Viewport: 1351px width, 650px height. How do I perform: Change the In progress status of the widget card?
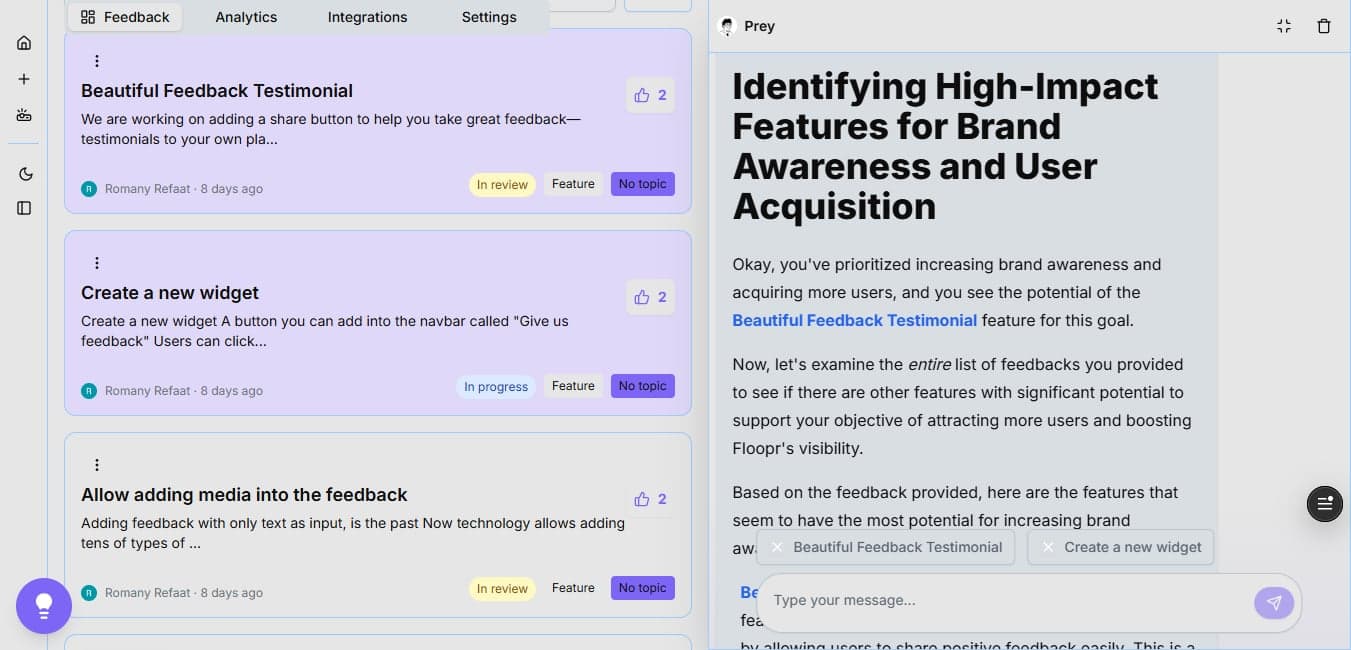pos(496,386)
